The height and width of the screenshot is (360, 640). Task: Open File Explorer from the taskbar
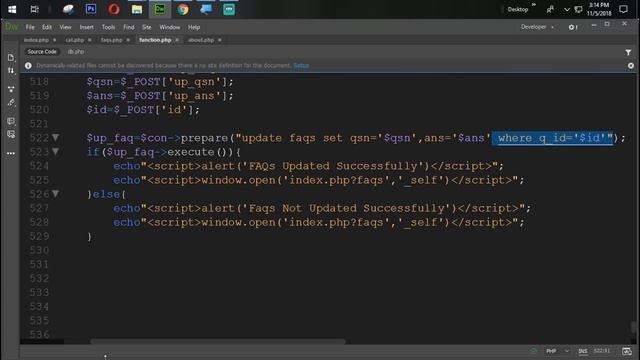click(x=137, y=9)
